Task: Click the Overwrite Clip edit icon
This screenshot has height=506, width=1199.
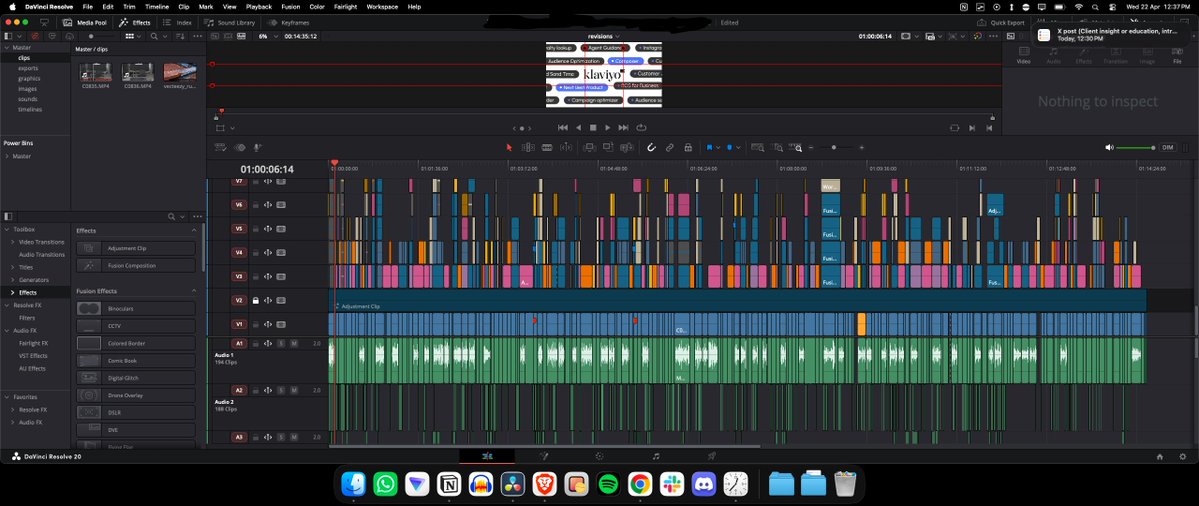Action: tap(608, 148)
